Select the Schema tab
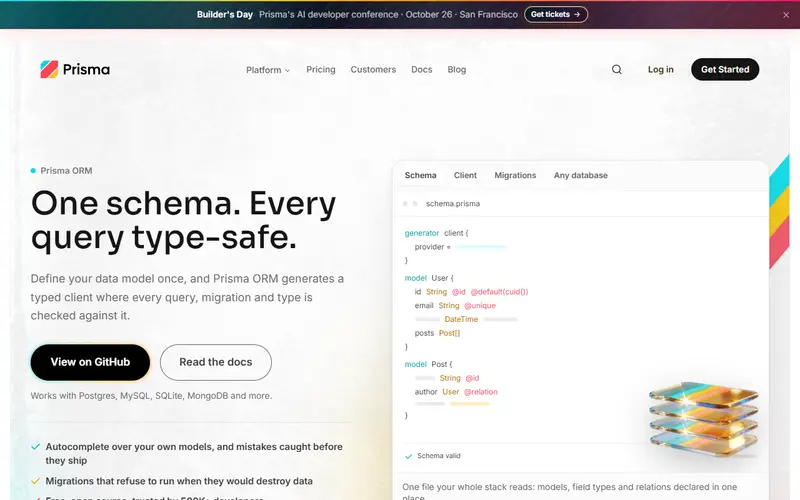Viewport: 800px width, 500px height. click(420, 175)
